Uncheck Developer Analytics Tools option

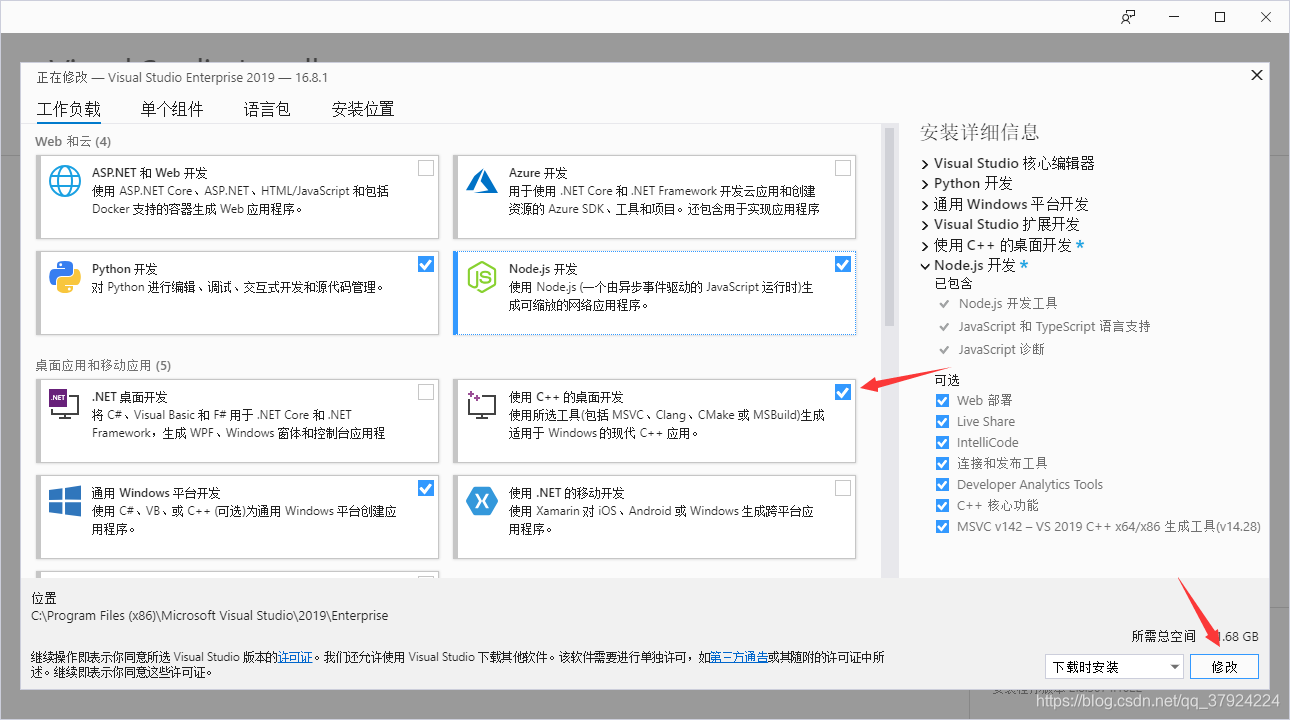[942, 484]
